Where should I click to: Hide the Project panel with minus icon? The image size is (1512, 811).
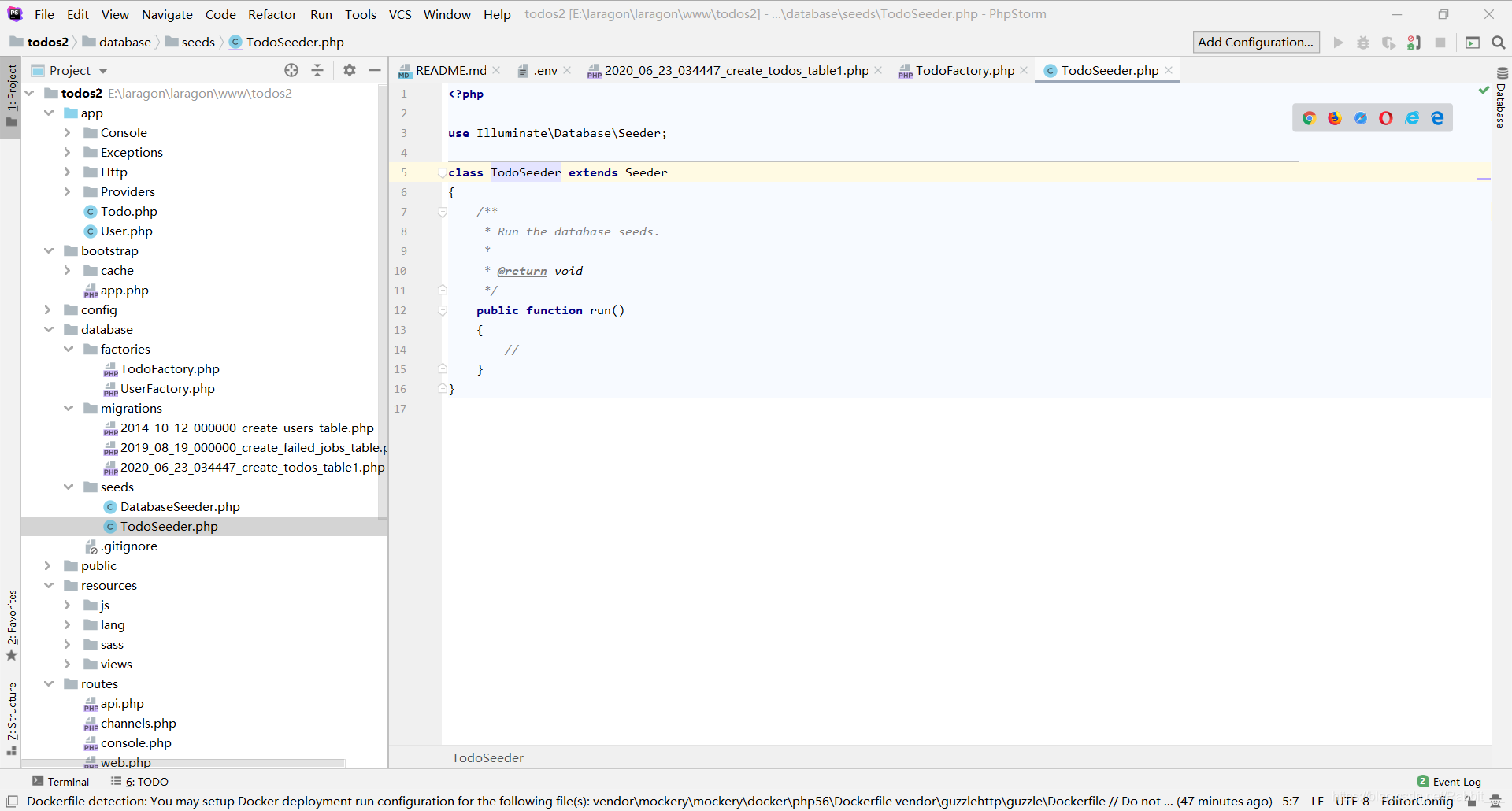coord(375,70)
